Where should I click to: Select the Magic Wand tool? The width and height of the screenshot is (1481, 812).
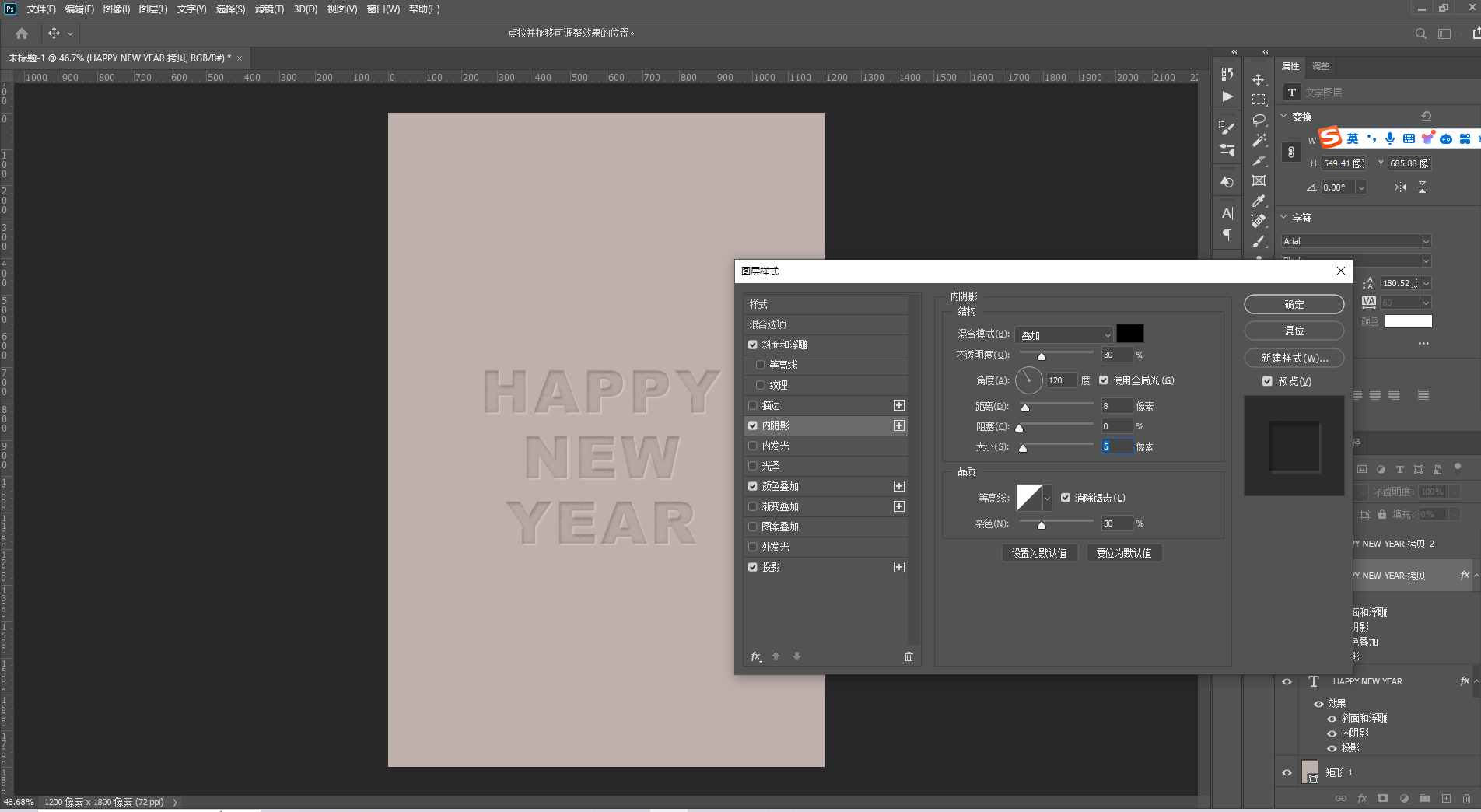1259,140
